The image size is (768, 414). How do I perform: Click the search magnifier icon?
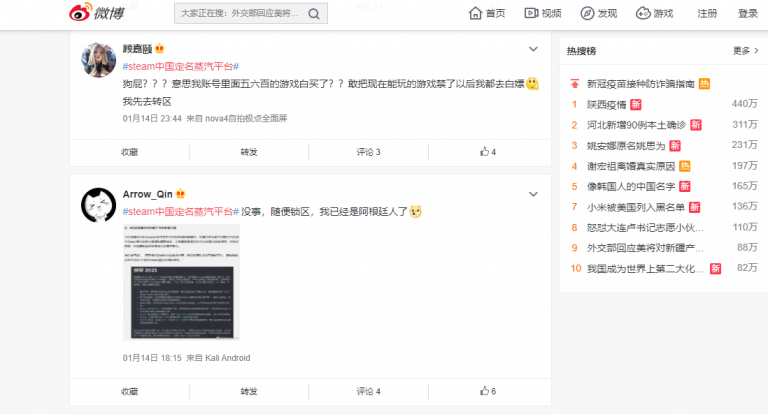click(314, 14)
